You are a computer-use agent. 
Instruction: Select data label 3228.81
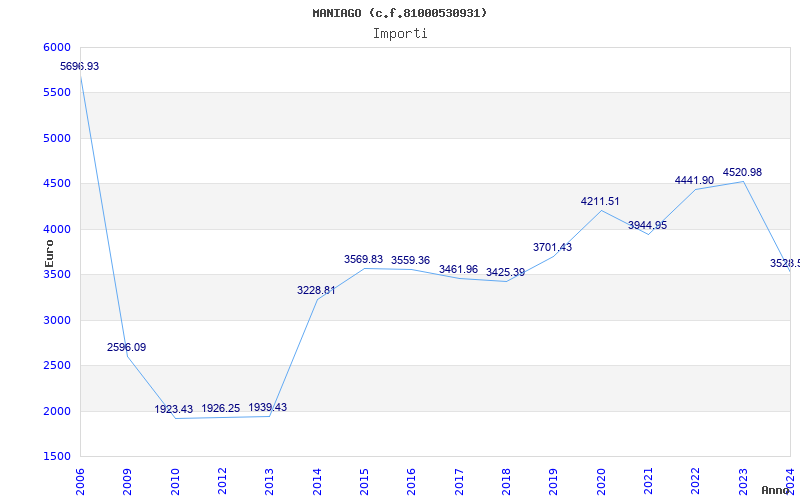[316, 290]
